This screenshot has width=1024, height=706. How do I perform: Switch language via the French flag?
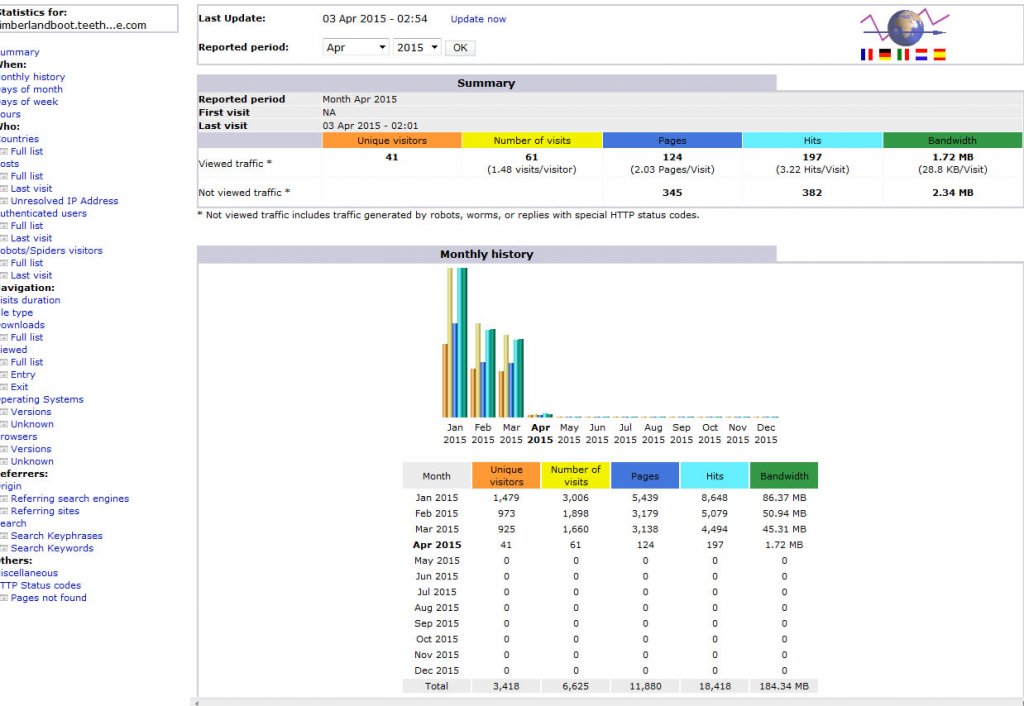point(866,55)
